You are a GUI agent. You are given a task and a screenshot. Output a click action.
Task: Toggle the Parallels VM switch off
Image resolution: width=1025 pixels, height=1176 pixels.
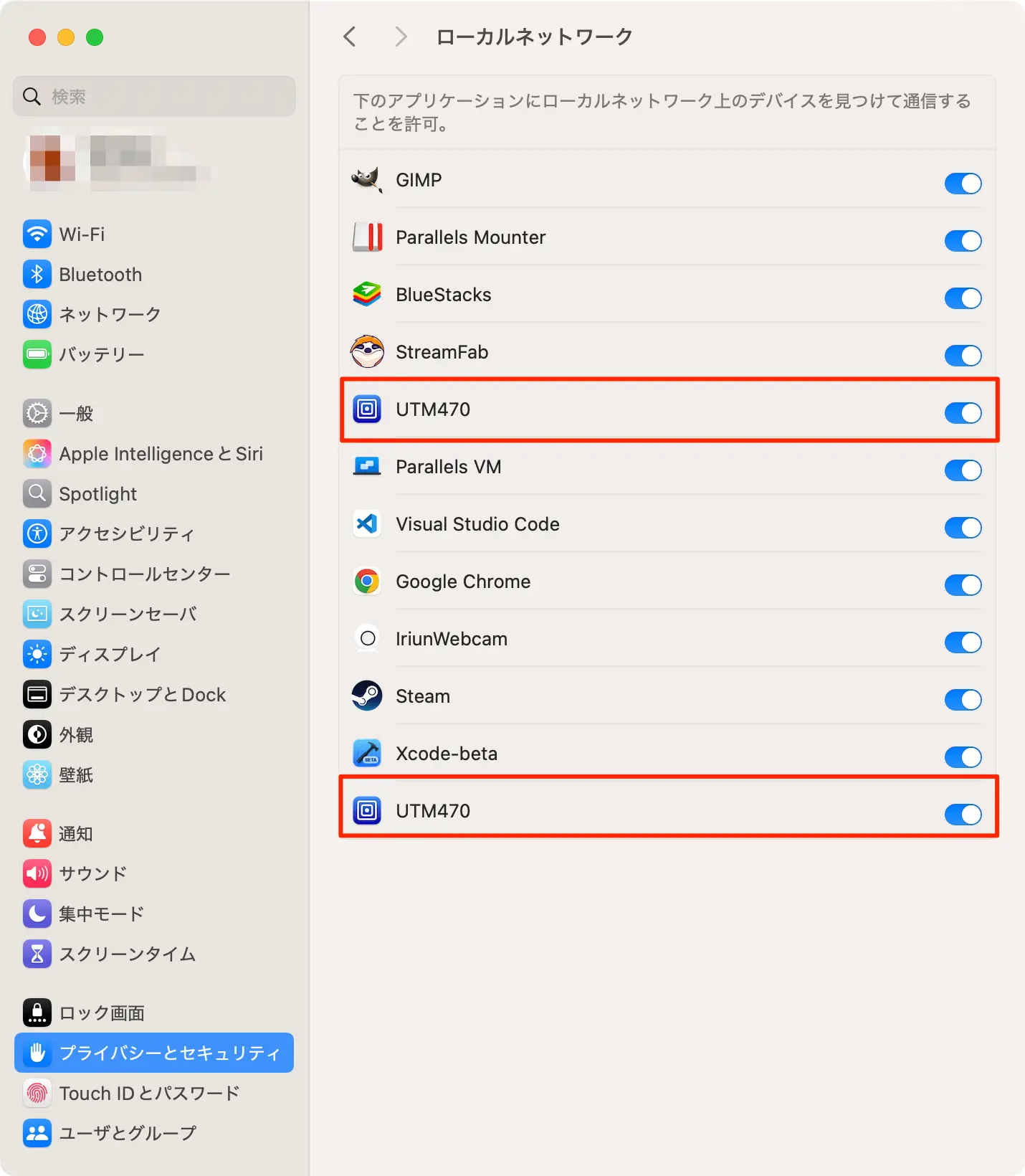pyautogui.click(x=963, y=470)
